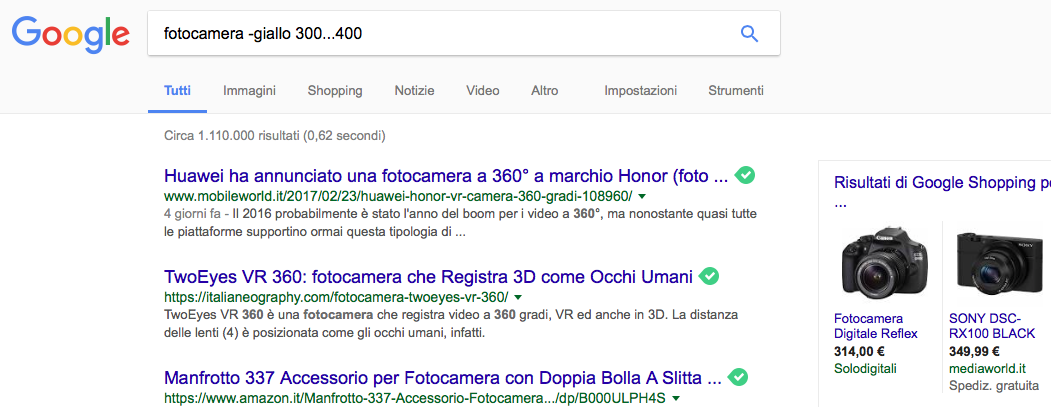Open TwoEyes VR 360 result link
1051x407 pixels.
428,276
